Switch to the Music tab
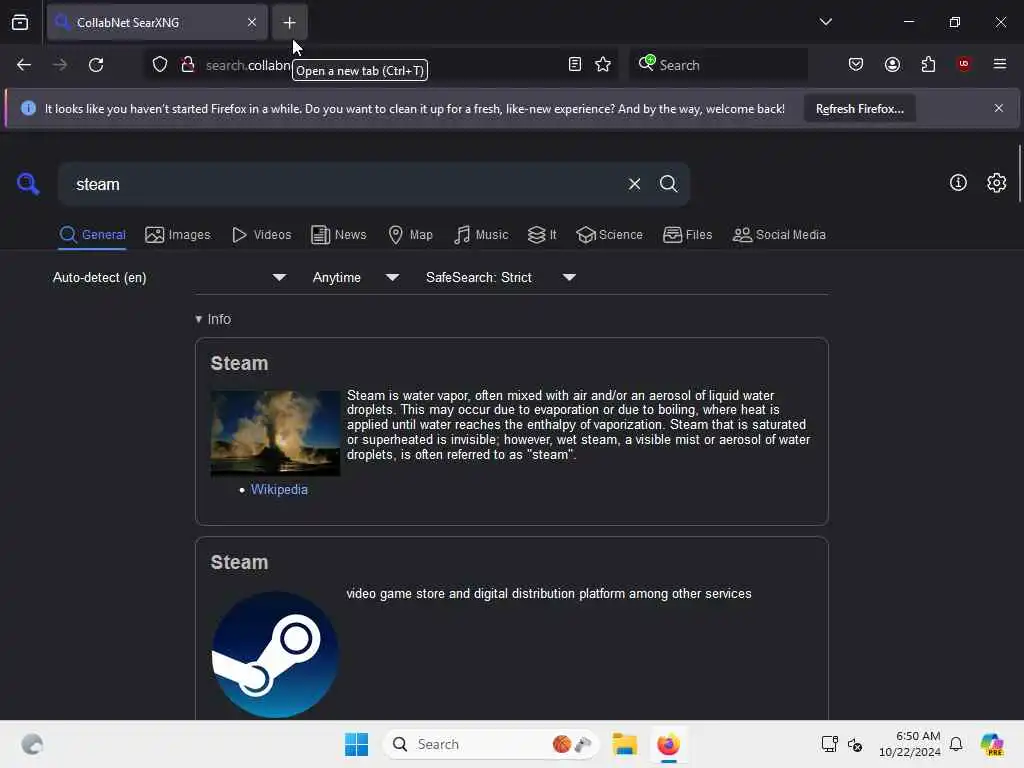Screen dimensions: 1024x768 pos(481,234)
